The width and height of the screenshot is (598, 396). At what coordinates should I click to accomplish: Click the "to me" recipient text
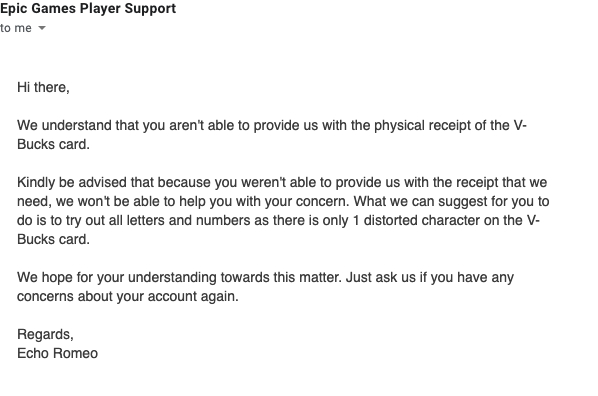tap(16, 28)
